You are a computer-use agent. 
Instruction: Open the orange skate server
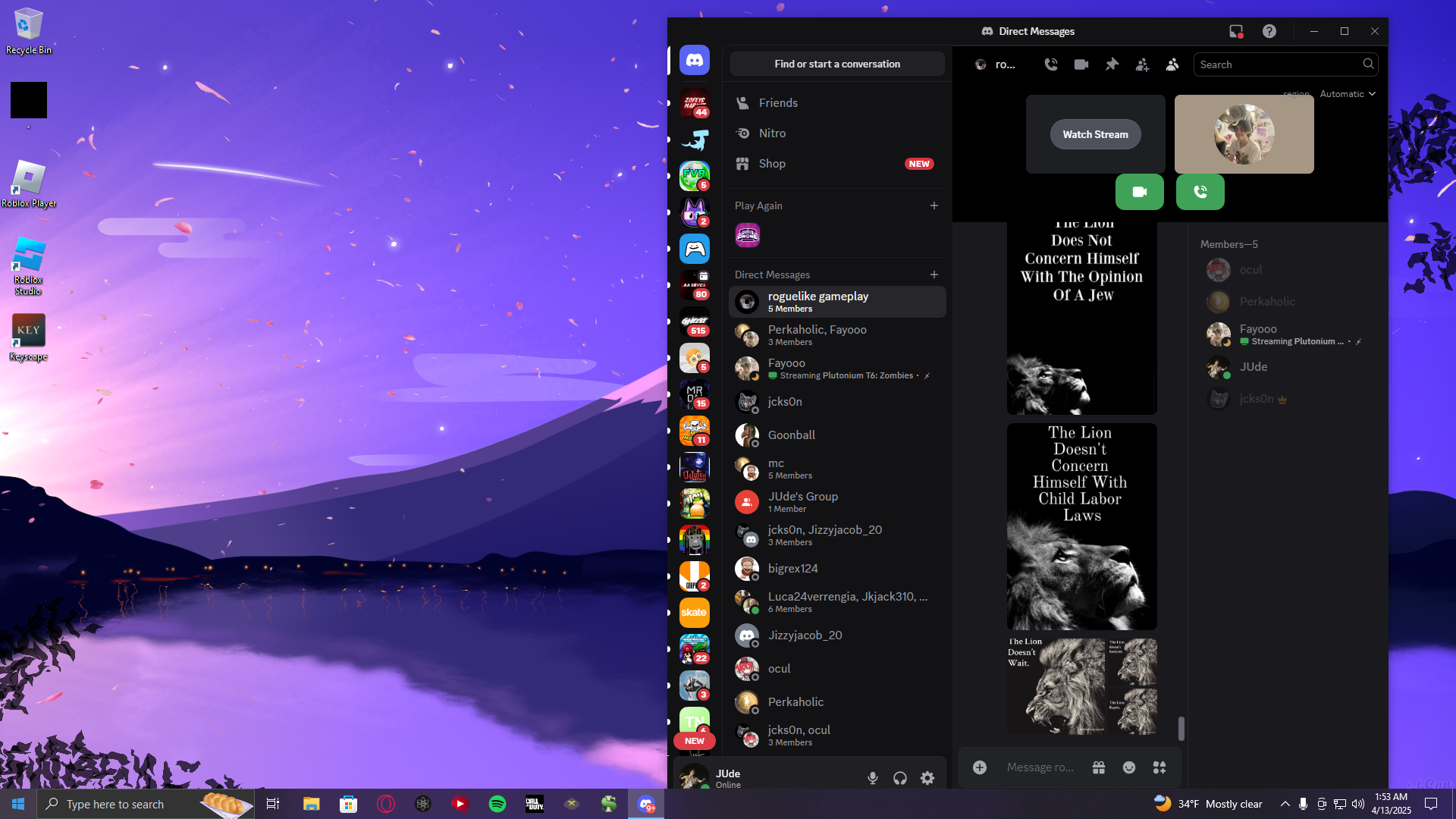pyautogui.click(x=695, y=613)
